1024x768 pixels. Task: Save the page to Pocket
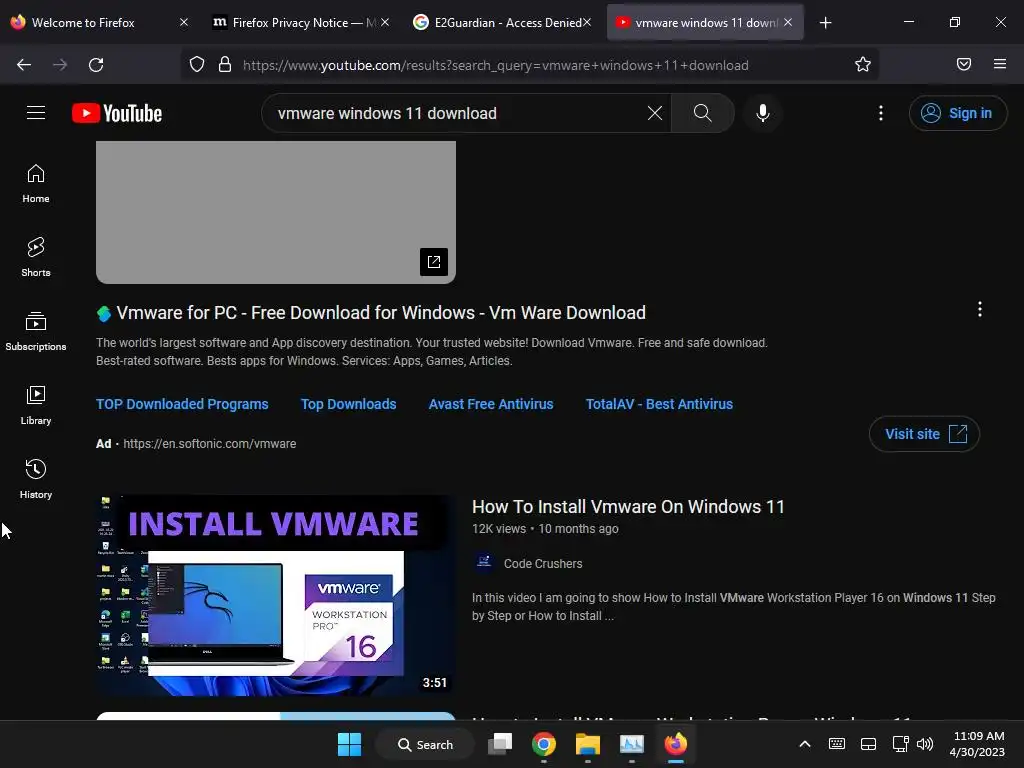coord(963,64)
